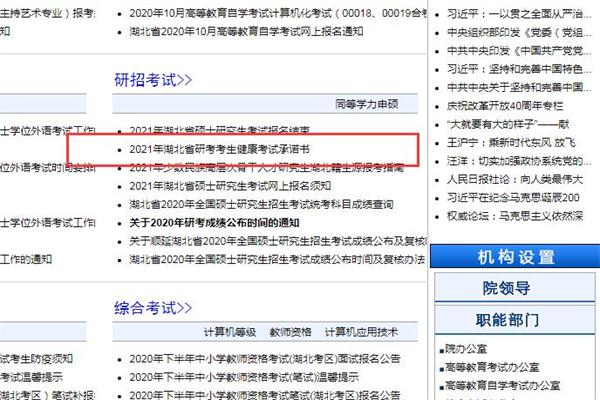This screenshot has width=600, height=400.
Task: Select the 计算机应用技术 tab
Action: [x=361, y=332]
